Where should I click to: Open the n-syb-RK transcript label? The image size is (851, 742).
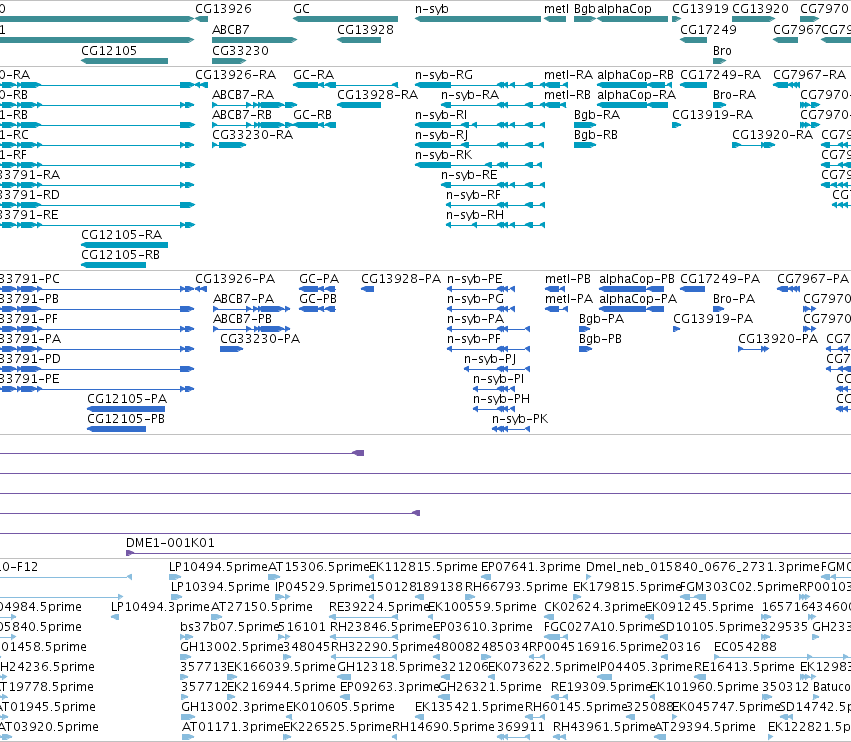point(443,155)
